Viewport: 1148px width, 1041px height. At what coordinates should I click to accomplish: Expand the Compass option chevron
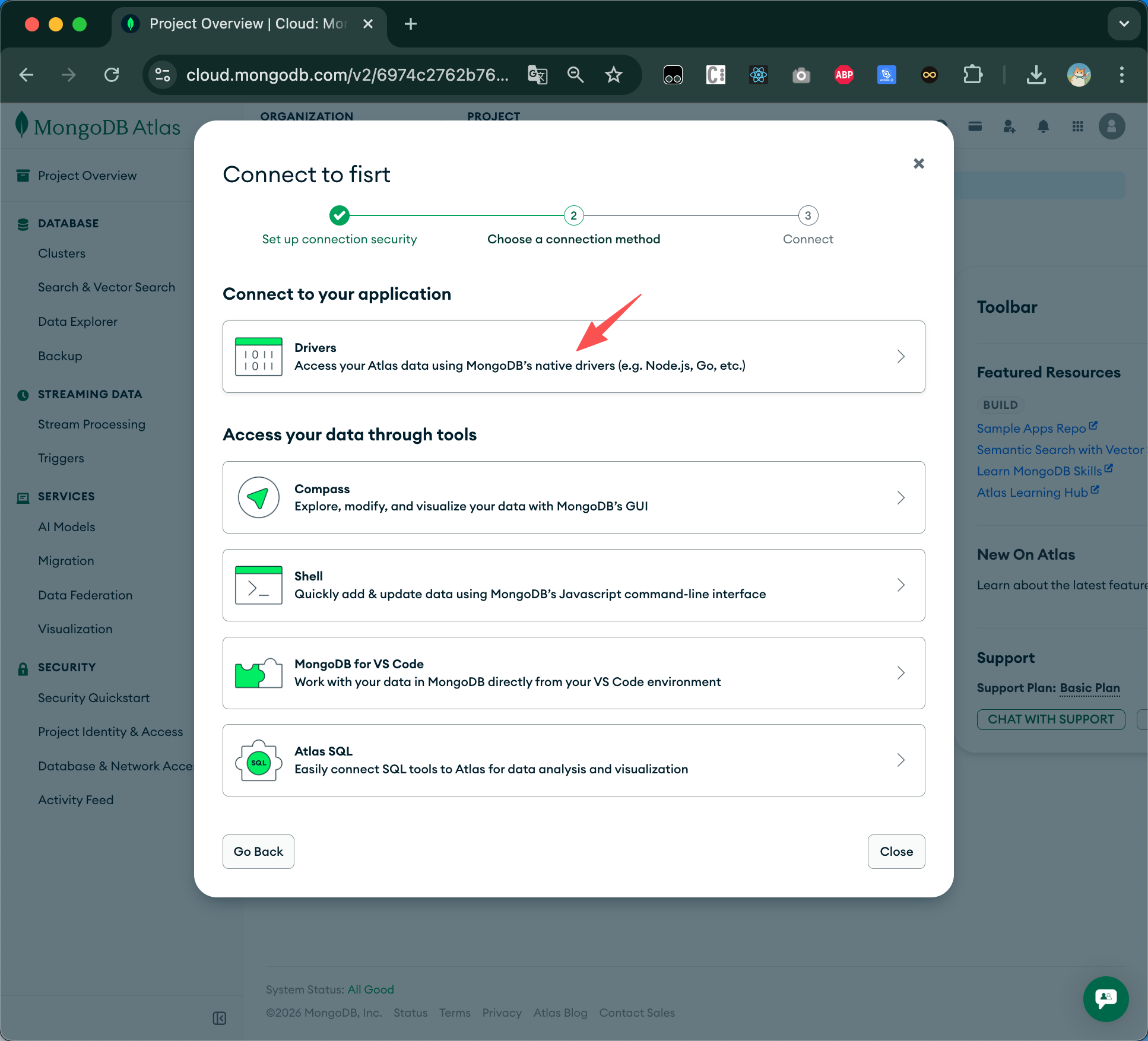pos(900,497)
